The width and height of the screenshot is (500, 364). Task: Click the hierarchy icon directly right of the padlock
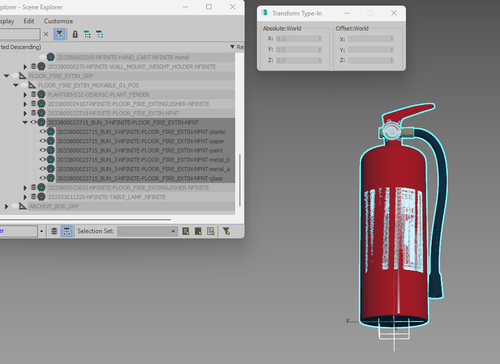tap(87, 34)
